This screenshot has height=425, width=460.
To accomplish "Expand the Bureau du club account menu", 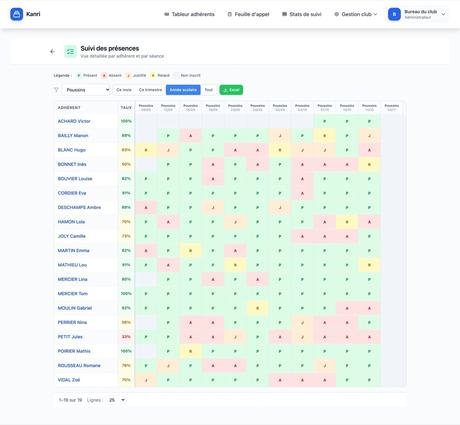I will 418,14.
